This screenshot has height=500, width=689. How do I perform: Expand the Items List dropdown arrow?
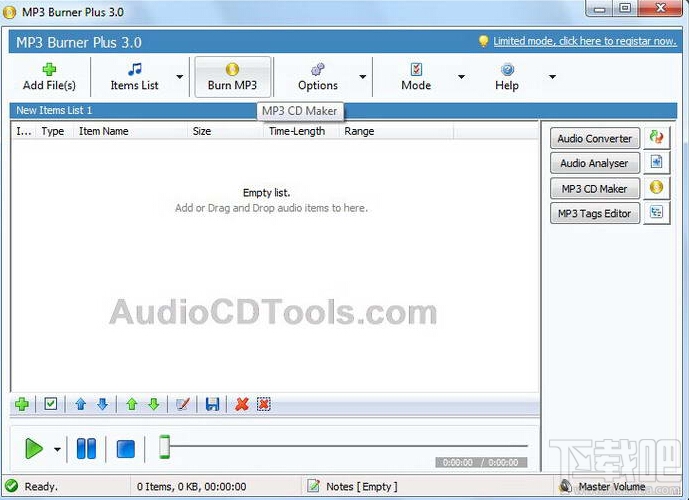point(179,77)
